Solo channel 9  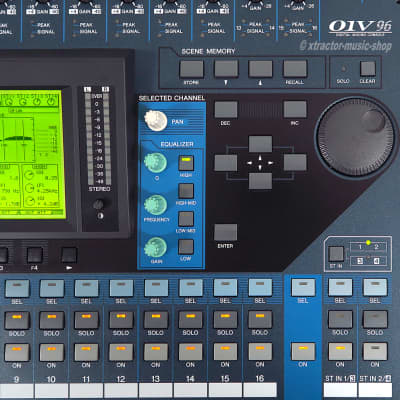17,320
